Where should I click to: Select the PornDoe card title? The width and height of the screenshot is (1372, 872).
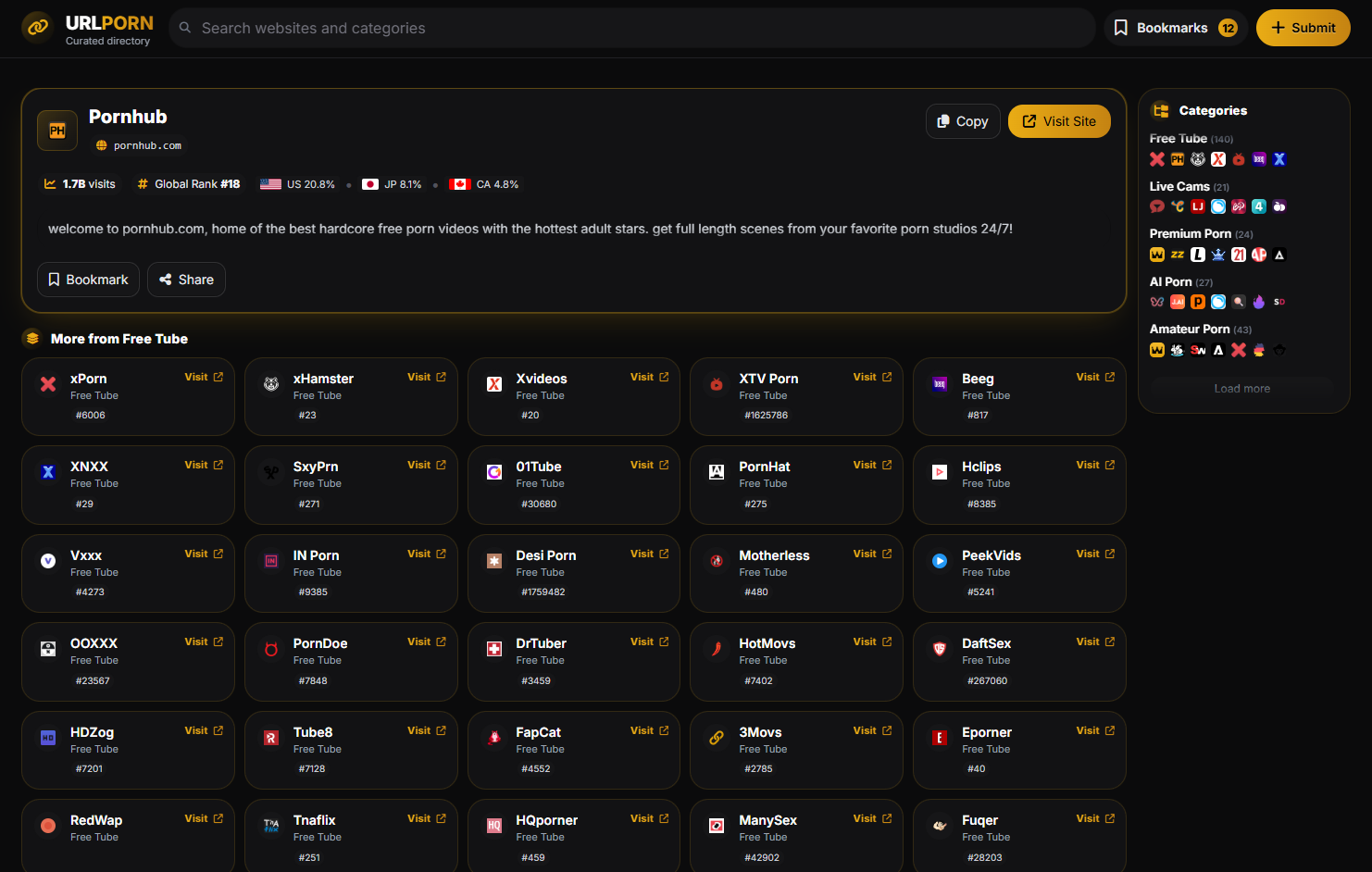[x=320, y=643]
